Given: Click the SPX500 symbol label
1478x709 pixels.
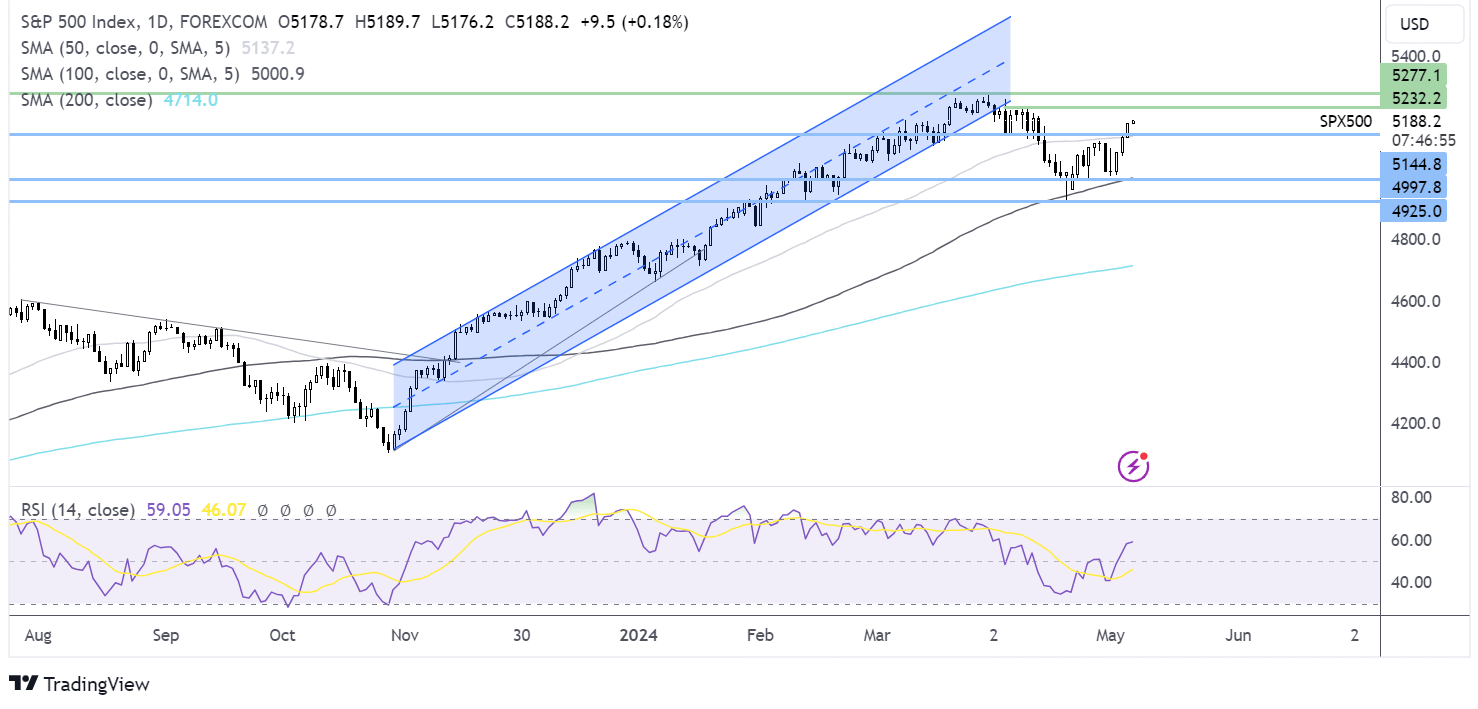Looking at the screenshot, I should (1345, 122).
